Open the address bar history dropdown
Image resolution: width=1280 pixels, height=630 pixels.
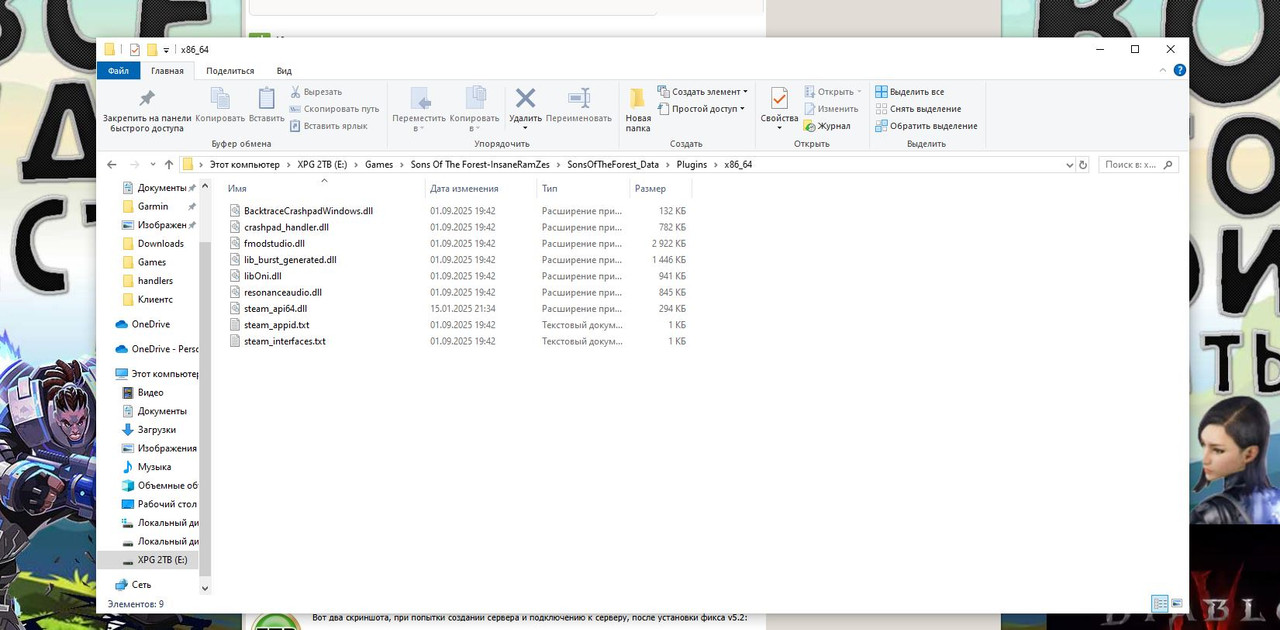coord(1068,165)
